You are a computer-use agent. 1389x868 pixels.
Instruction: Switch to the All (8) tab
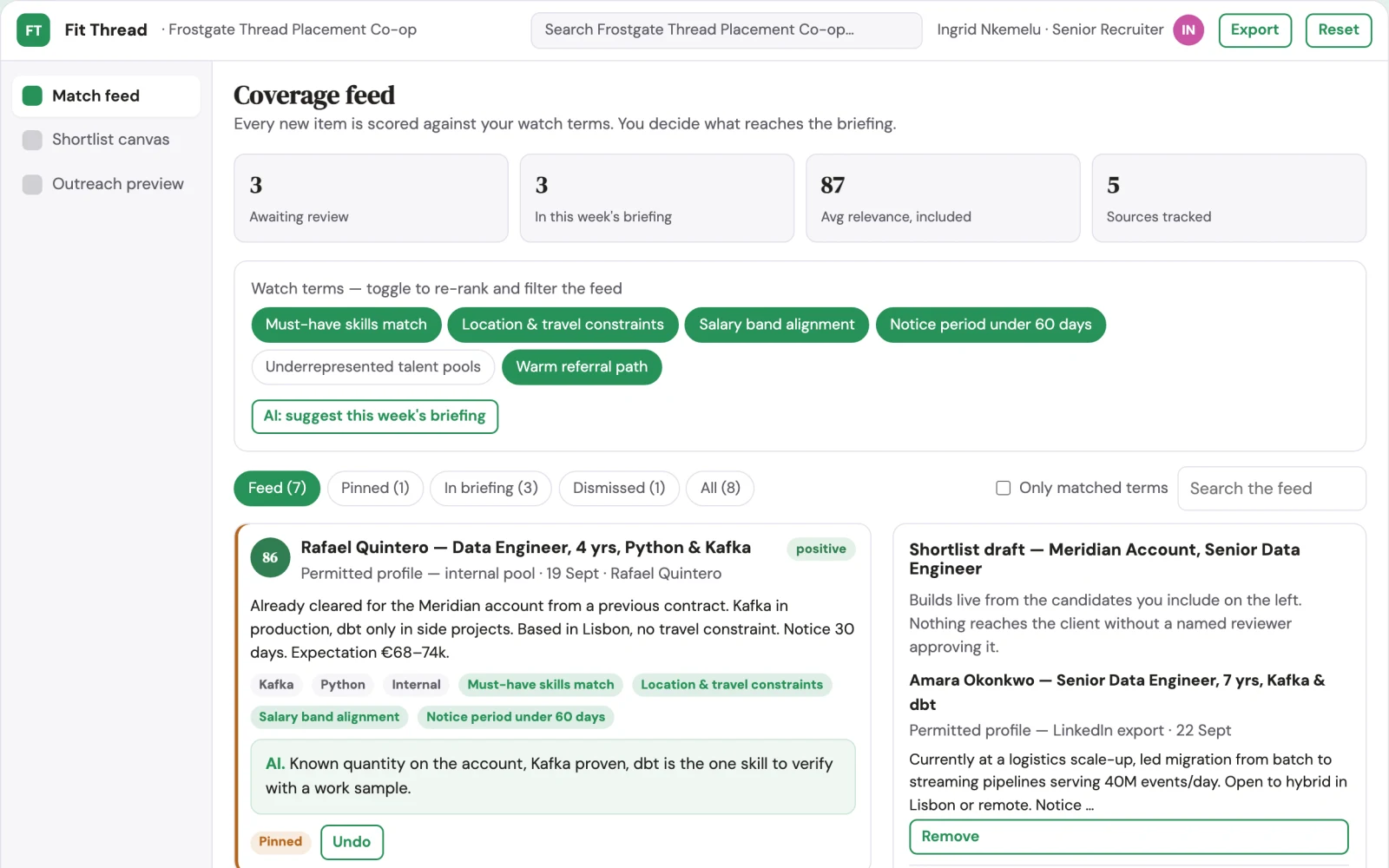pyautogui.click(x=721, y=488)
